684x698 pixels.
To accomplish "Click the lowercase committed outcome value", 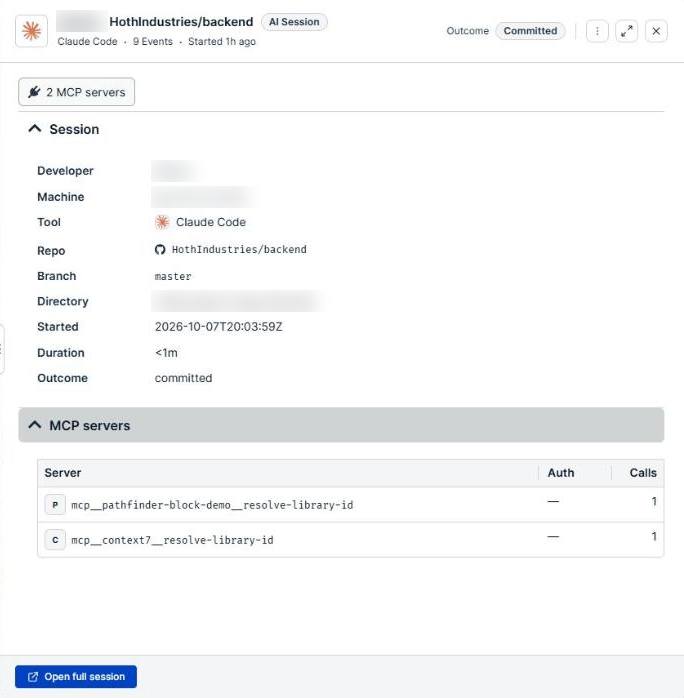I will [183, 378].
